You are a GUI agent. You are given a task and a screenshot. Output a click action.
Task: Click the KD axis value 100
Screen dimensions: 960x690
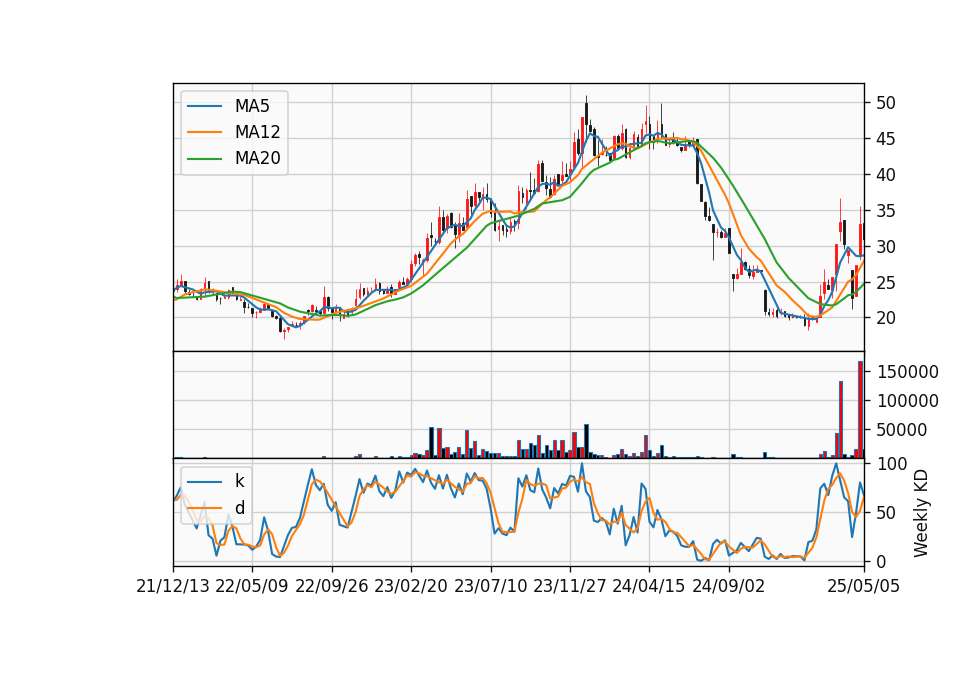[x=891, y=464]
